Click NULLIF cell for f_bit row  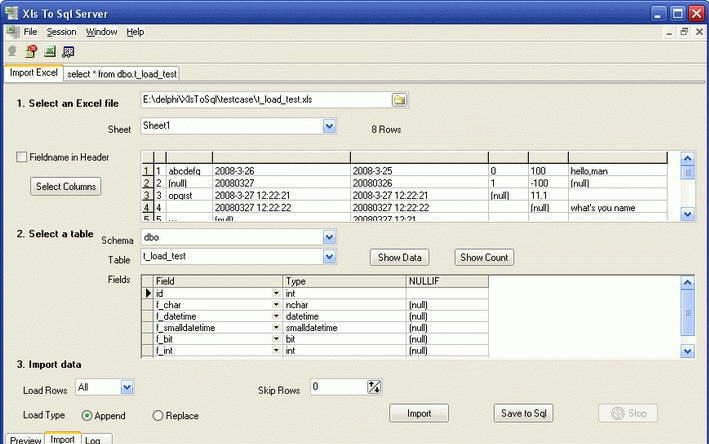point(447,339)
